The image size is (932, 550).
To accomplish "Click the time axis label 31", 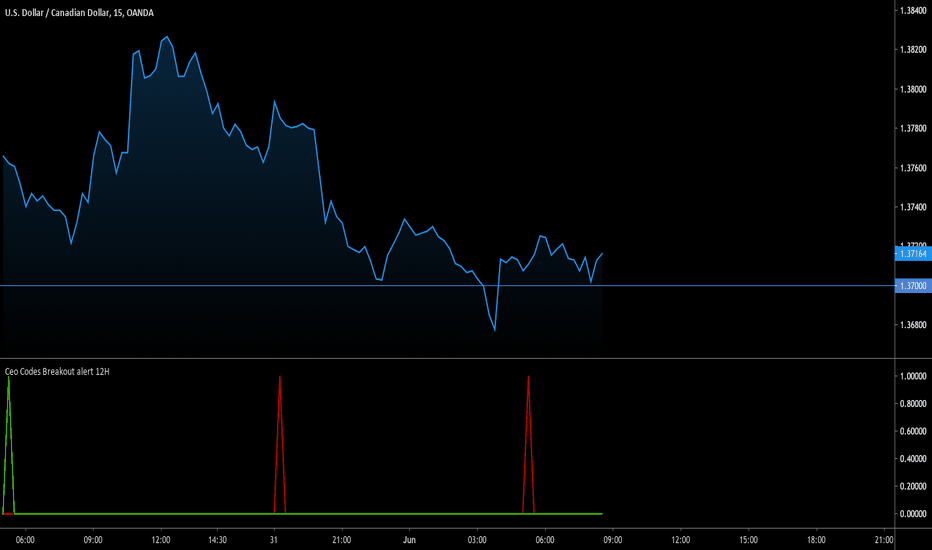I will click(x=274, y=540).
